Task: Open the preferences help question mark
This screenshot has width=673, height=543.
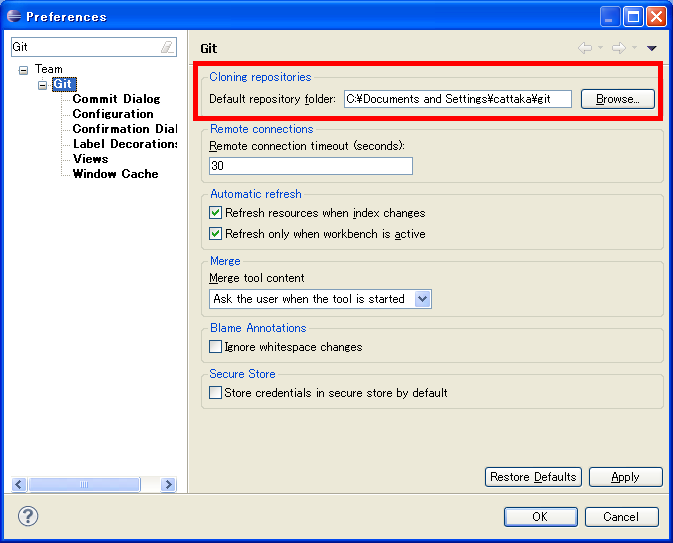Action: tap(28, 516)
